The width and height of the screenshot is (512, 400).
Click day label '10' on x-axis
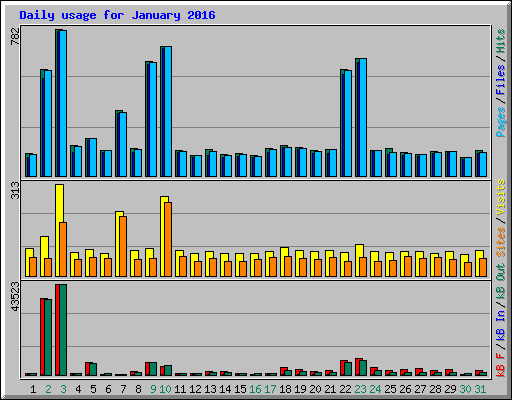[x=165, y=389]
